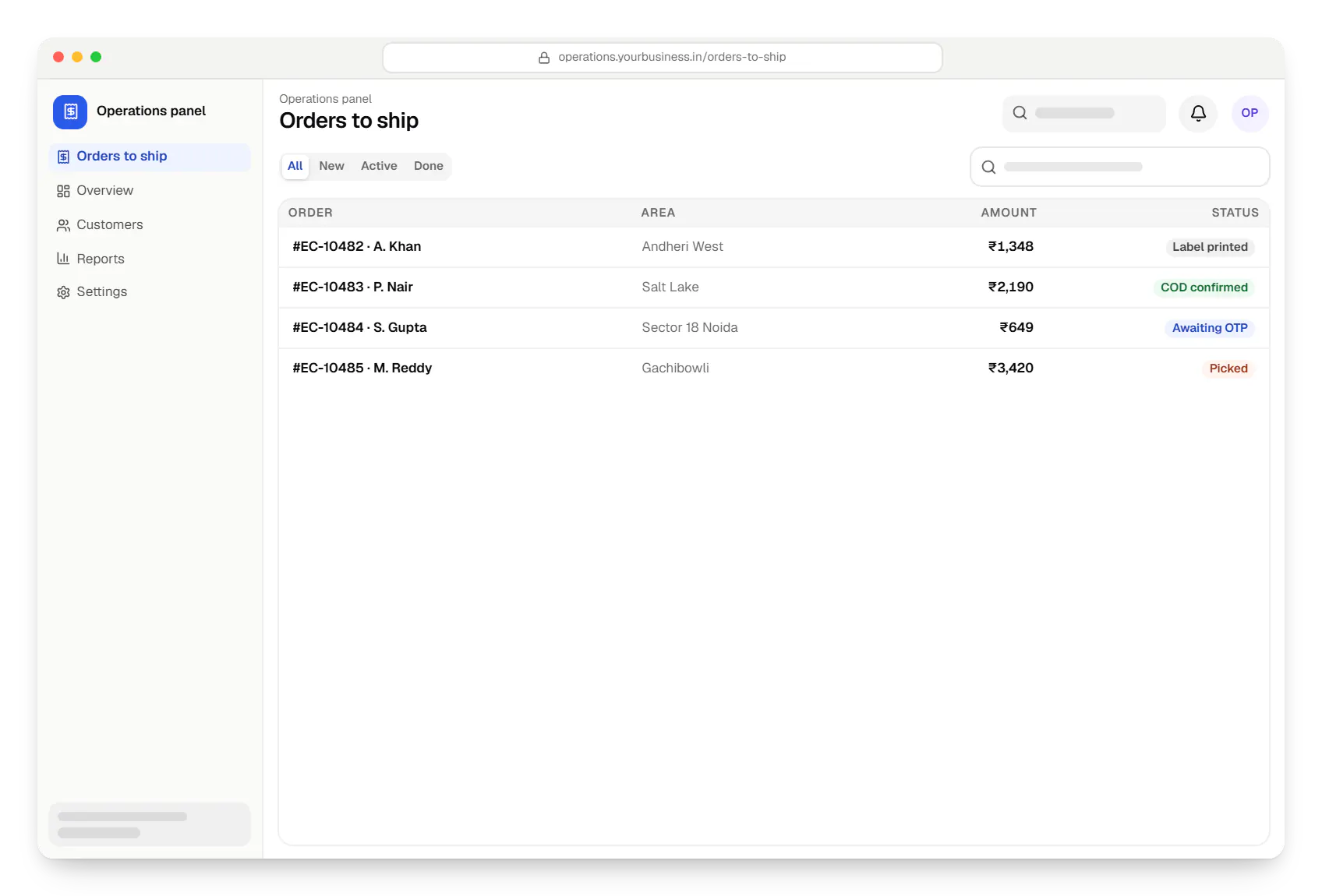Click the magnifier icon in header search
This screenshot has width=1322, height=896.
[x=1020, y=113]
